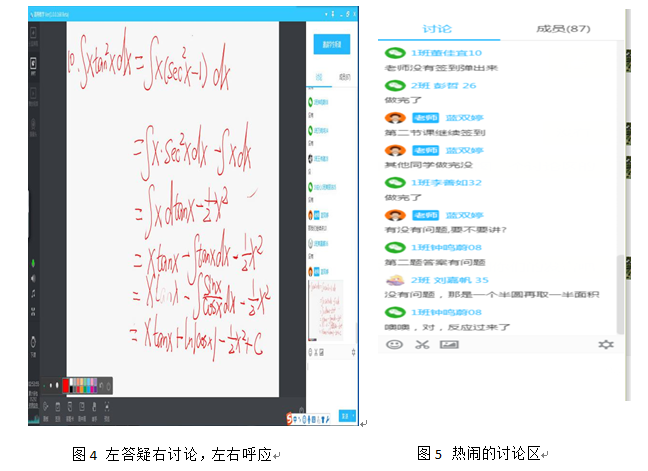Select message text 其他同学做完没
Viewport: 648px width, 471px height.
pos(429,165)
